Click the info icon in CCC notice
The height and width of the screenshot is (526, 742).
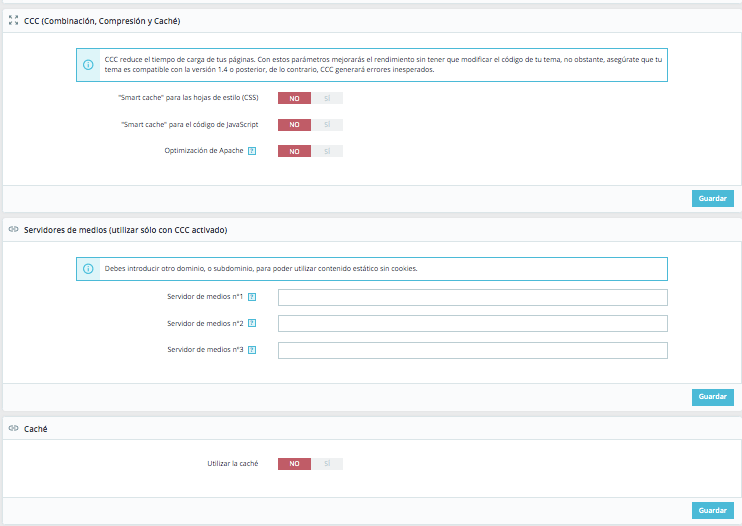click(88, 65)
